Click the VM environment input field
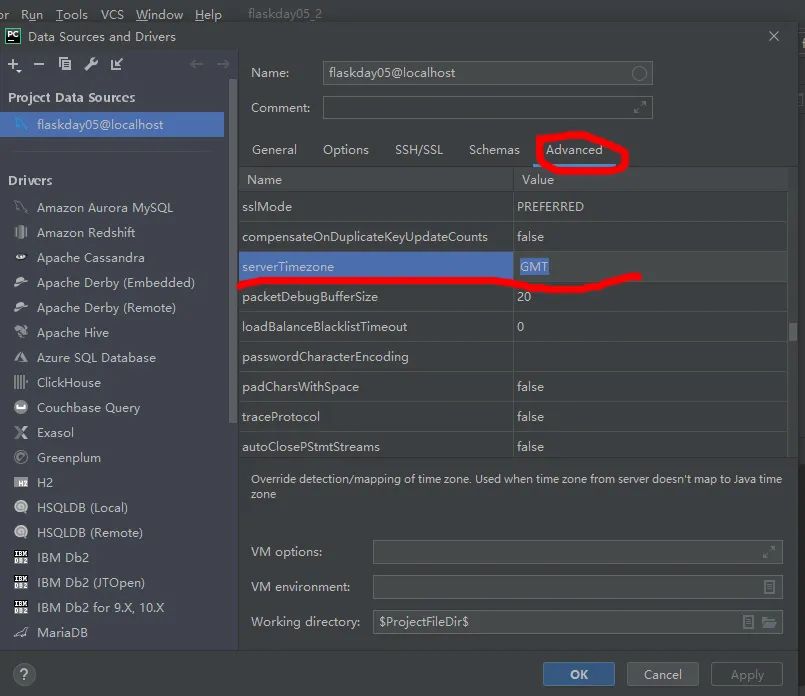 578,587
